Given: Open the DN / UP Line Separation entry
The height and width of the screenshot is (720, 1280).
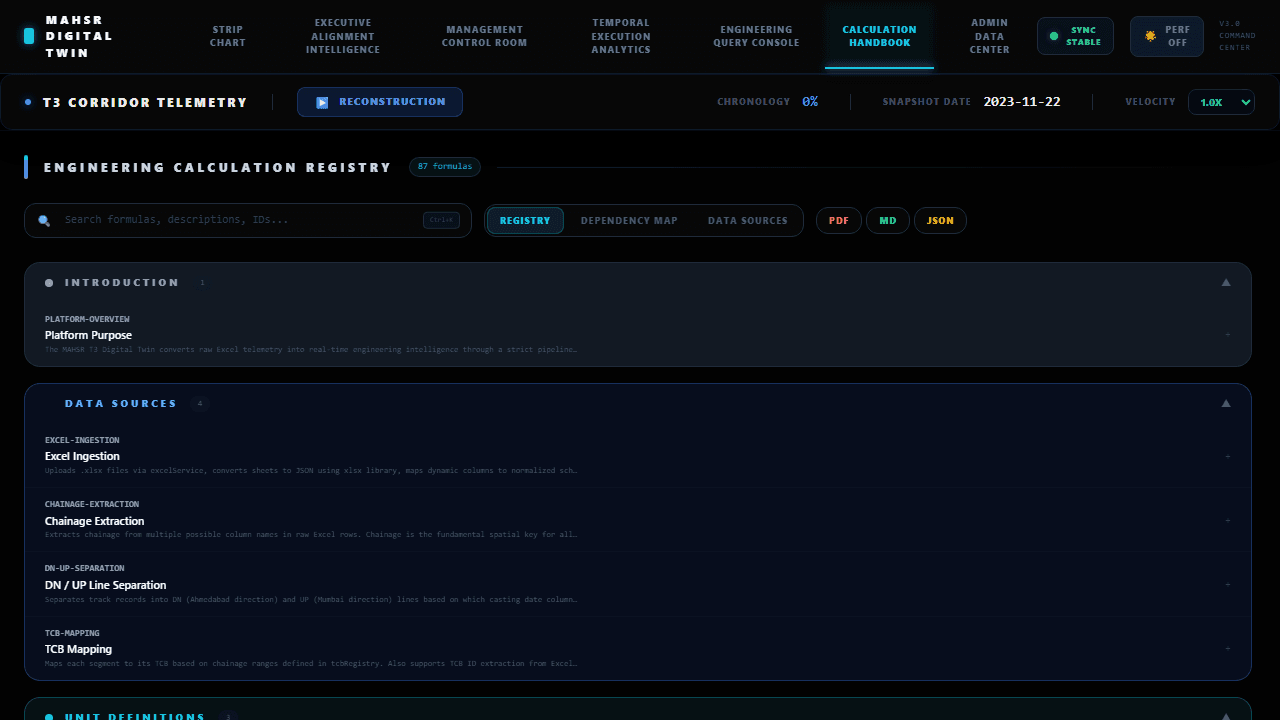Looking at the screenshot, I should (x=638, y=585).
